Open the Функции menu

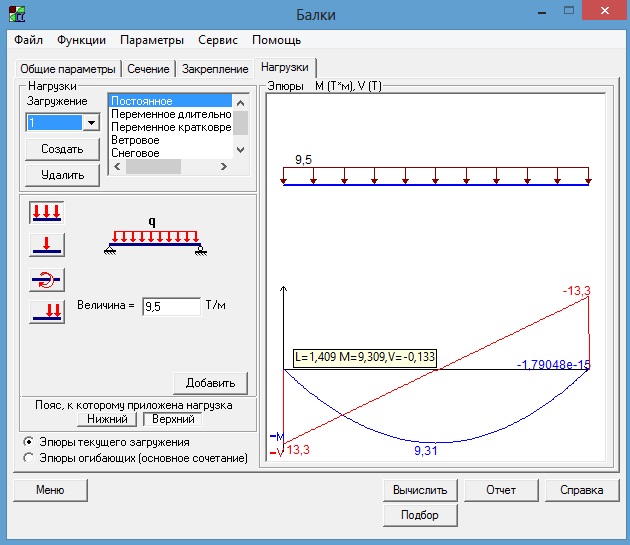81,40
